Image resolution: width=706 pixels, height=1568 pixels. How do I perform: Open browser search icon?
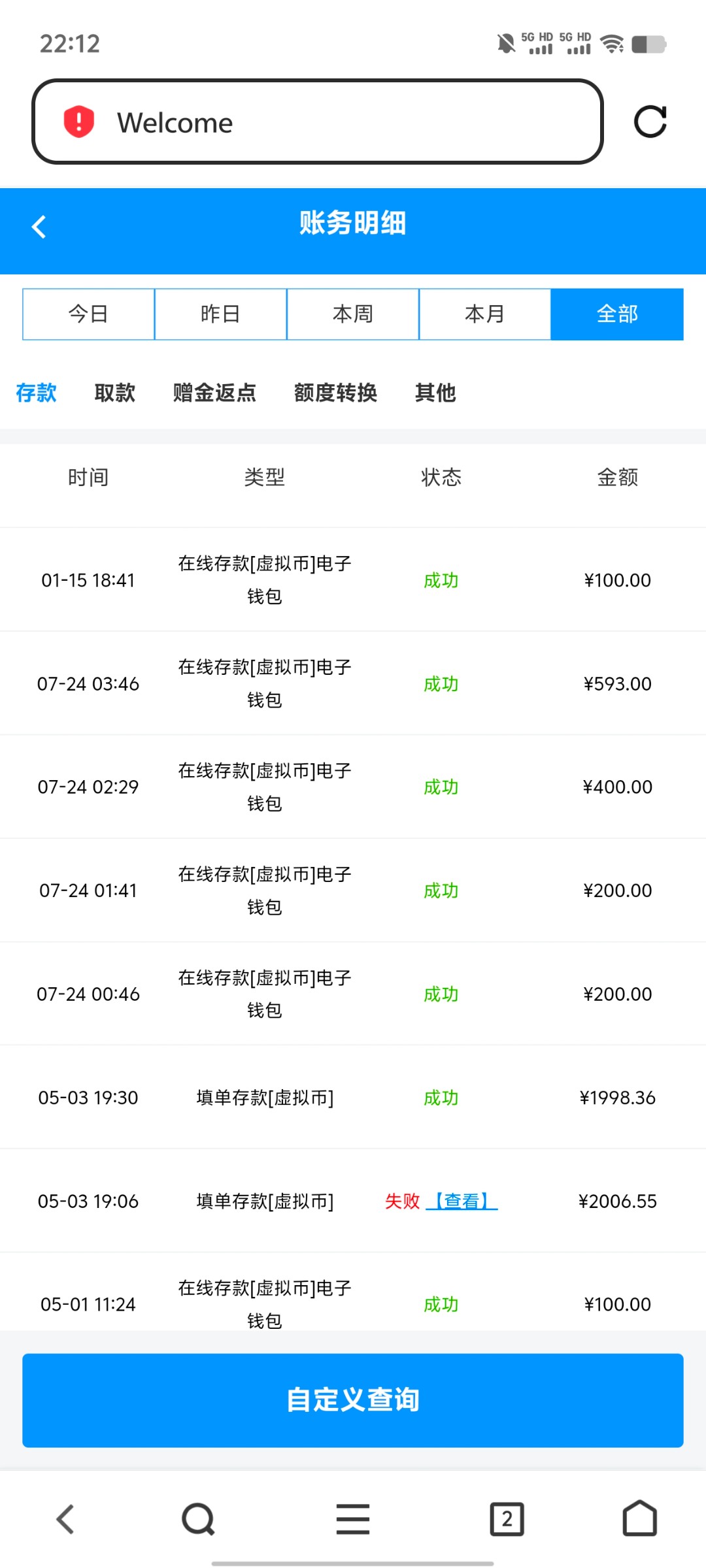click(198, 1519)
